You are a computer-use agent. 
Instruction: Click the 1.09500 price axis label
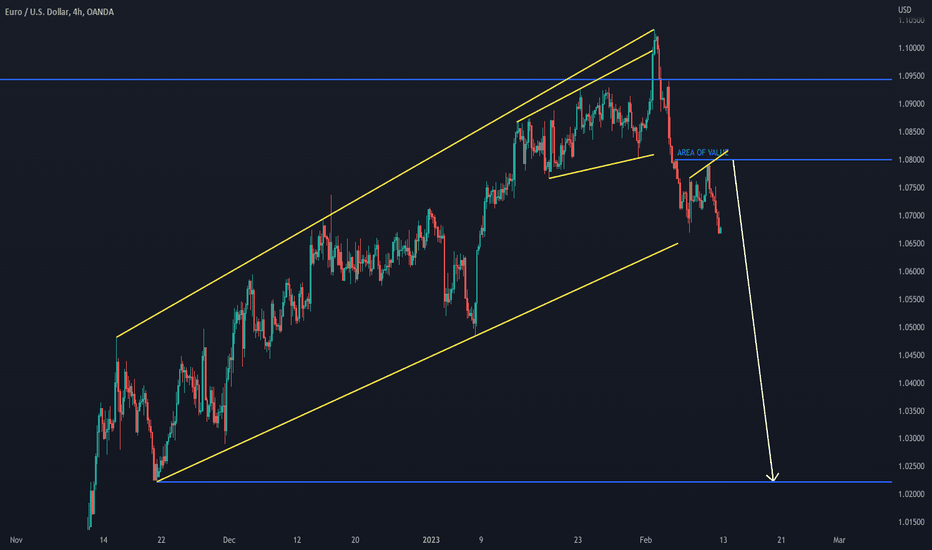point(911,76)
